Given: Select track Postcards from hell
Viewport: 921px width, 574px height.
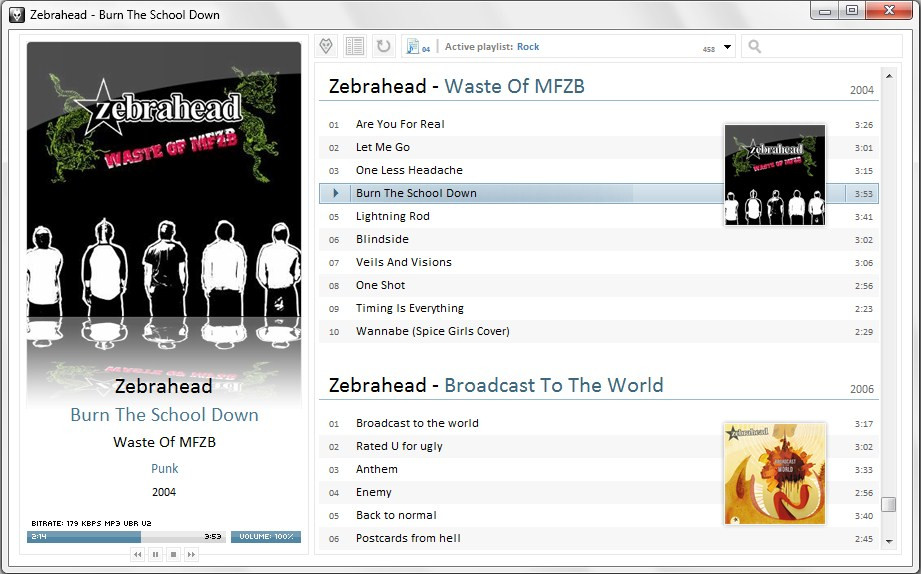Looking at the screenshot, I should click(x=599, y=538).
